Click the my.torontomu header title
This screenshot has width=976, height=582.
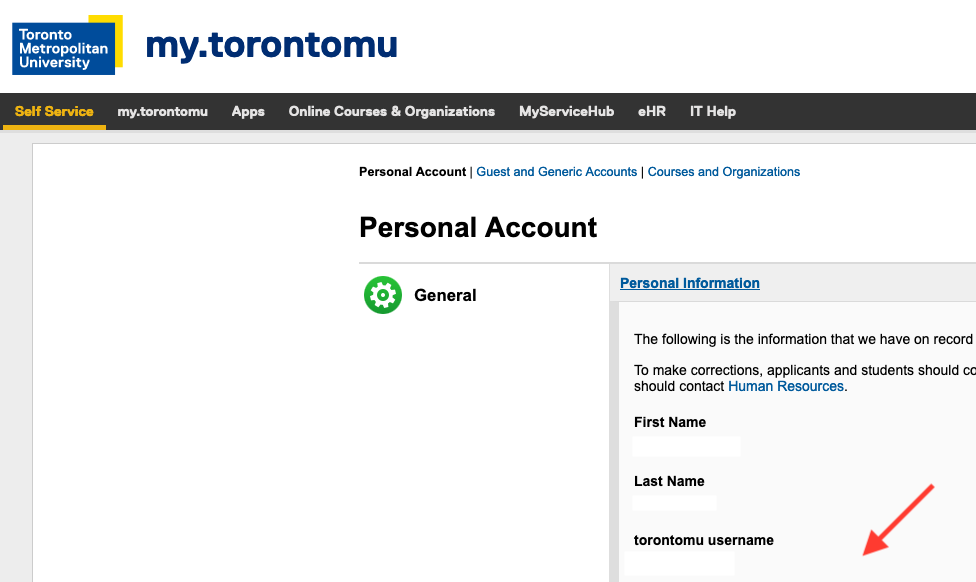[271, 45]
